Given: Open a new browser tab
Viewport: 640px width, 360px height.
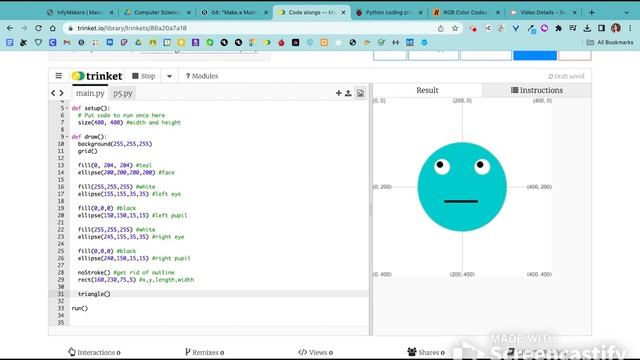Looking at the screenshot, I should (591, 13).
